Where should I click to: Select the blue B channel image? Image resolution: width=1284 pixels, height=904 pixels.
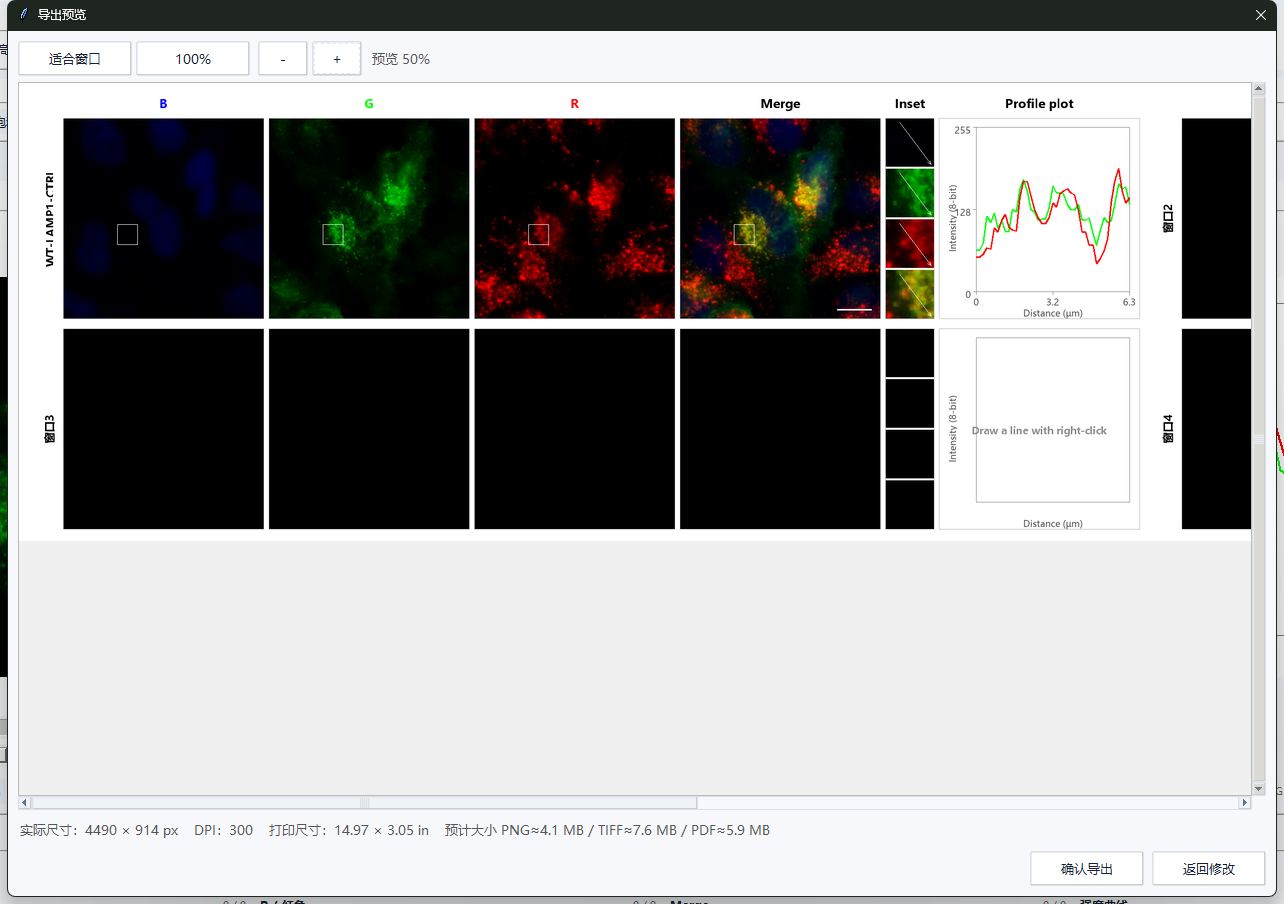(163, 218)
